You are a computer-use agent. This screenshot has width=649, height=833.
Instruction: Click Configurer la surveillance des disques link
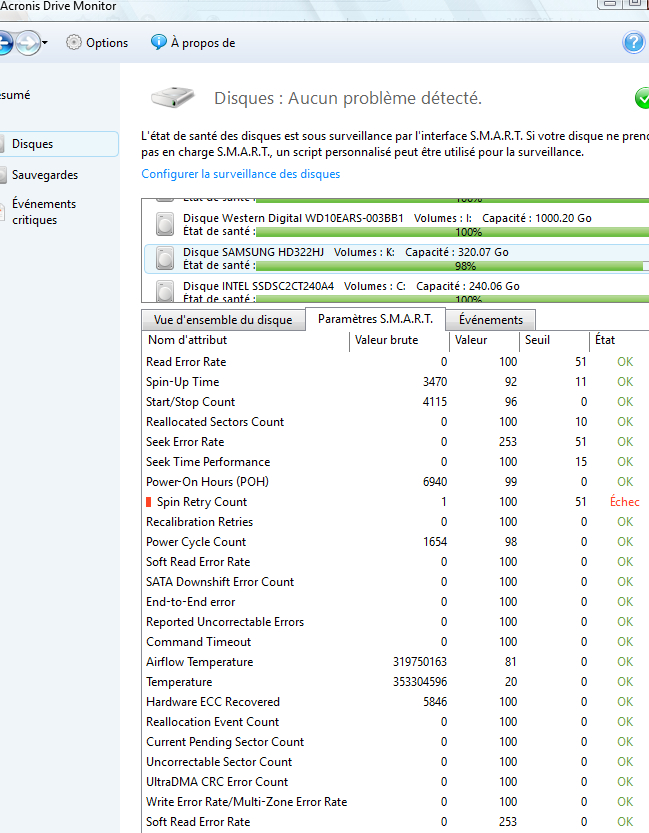[x=241, y=174]
